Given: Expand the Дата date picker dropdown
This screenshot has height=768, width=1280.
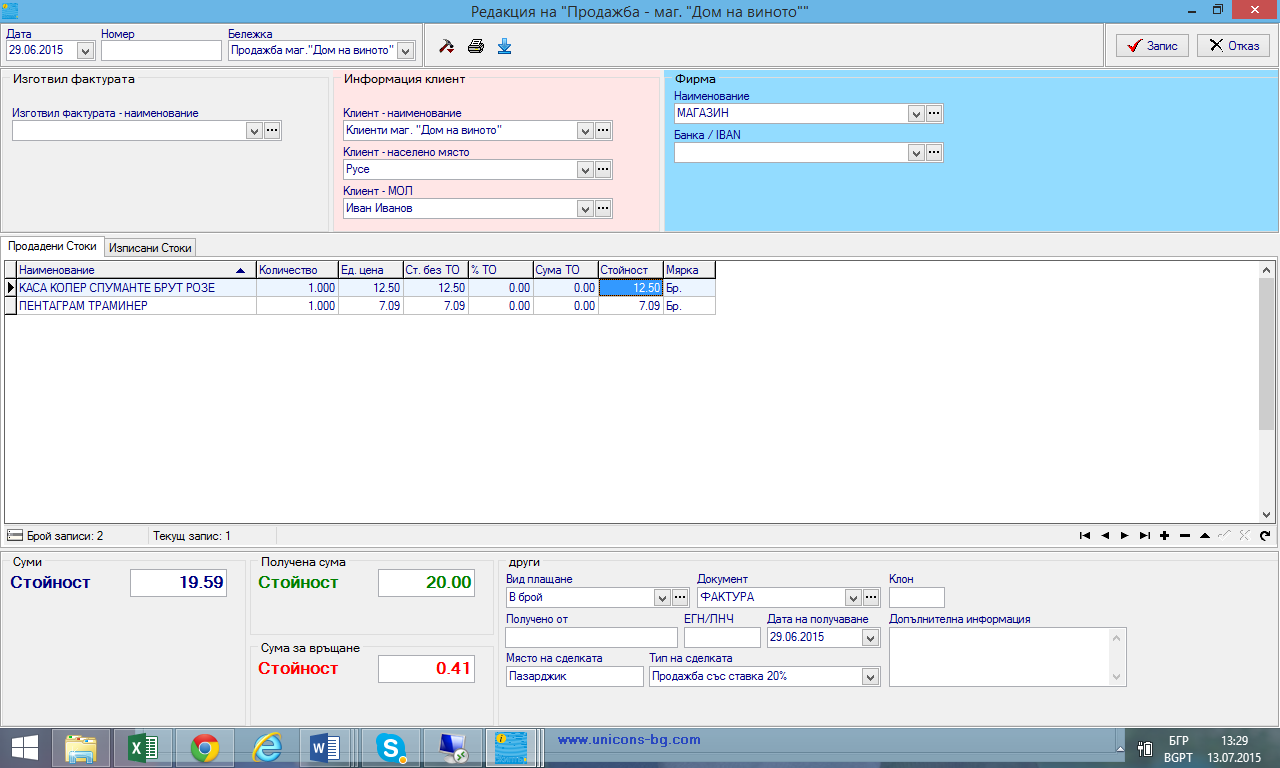Looking at the screenshot, I should pos(85,50).
